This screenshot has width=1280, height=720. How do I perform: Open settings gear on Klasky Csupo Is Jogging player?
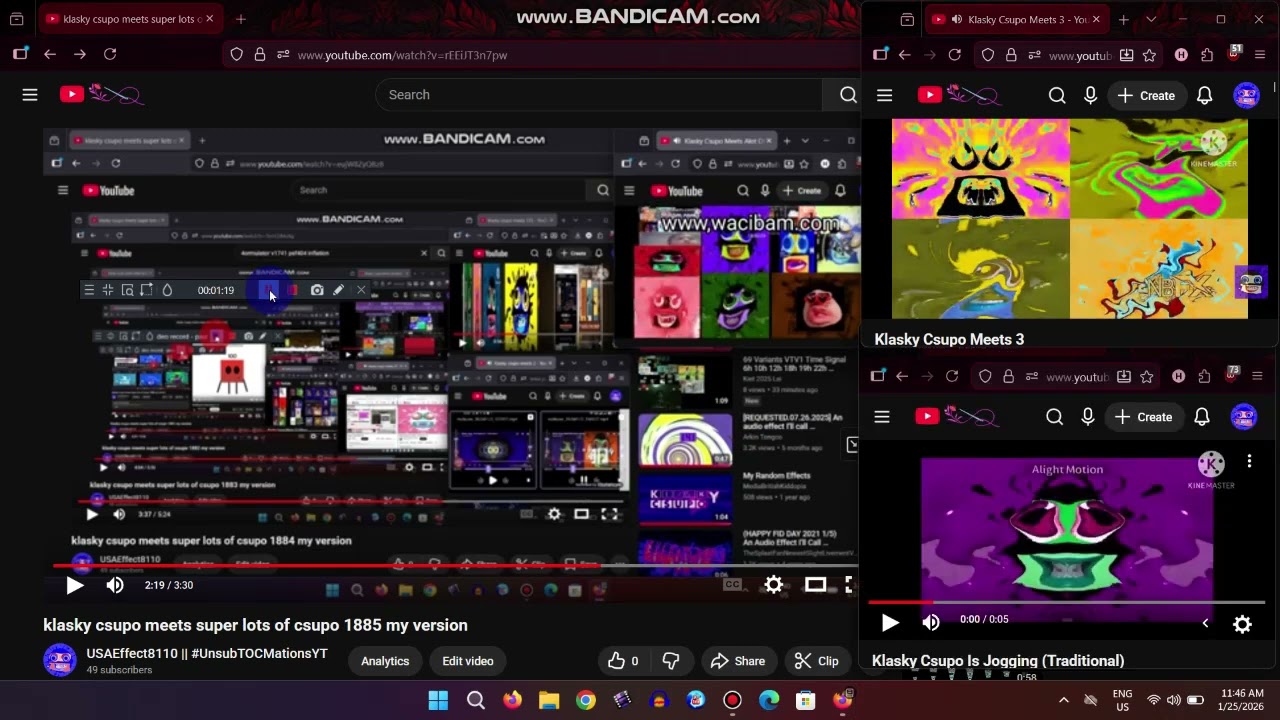tap(1242, 624)
